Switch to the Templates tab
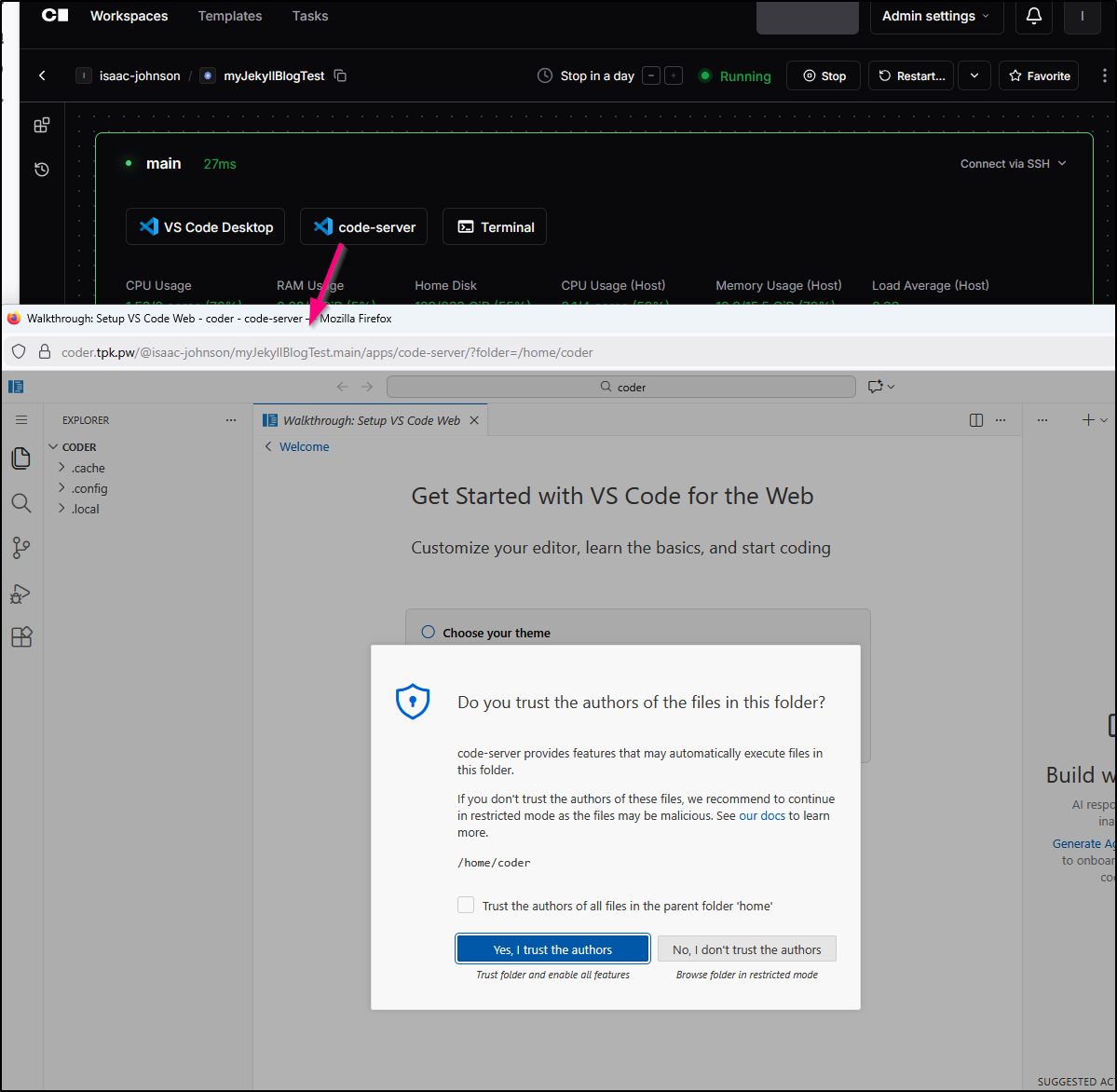1117x1092 pixels. [x=230, y=16]
